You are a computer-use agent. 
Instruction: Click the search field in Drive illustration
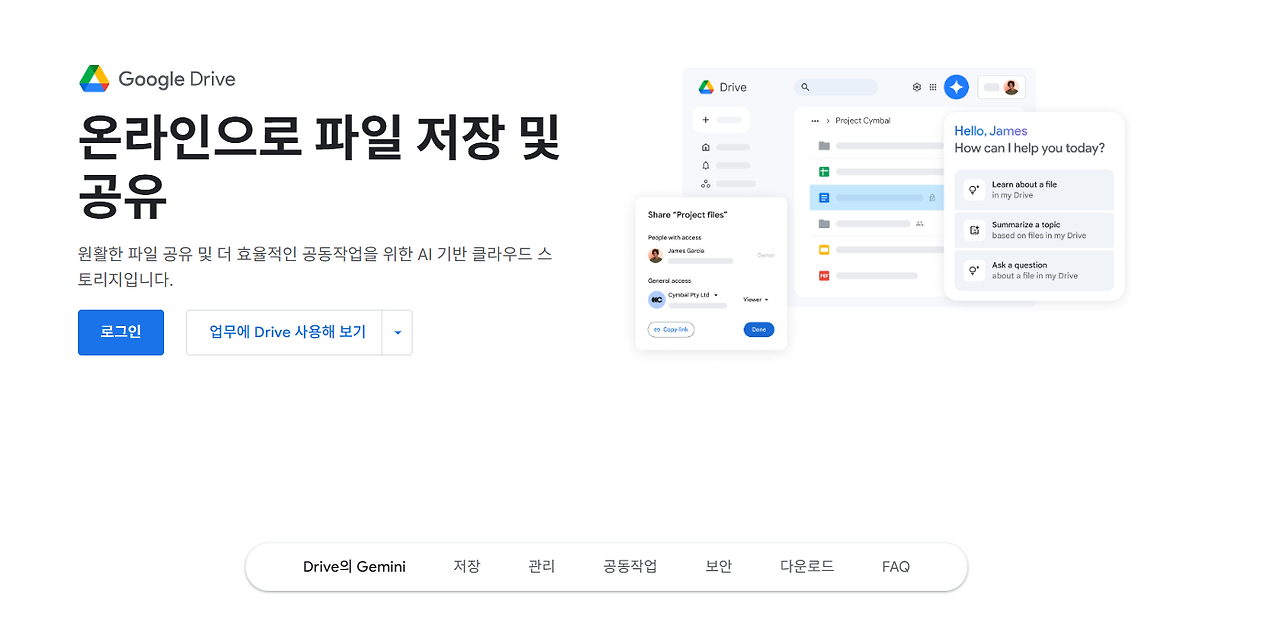coord(836,87)
